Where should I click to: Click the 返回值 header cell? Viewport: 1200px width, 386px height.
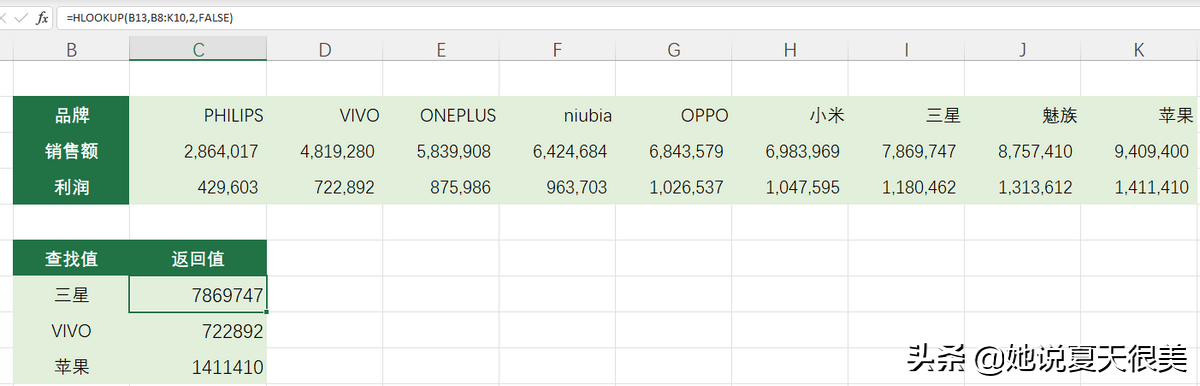pos(198,259)
